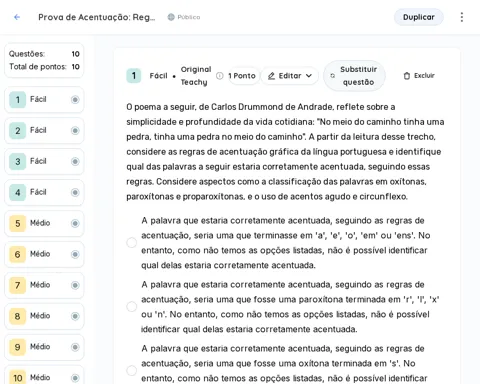The width and height of the screenshot is (480, 384).
Task: Click the radio icon on question 4 sidebar card
Action: pyautogui.click(x=75, y=192)
